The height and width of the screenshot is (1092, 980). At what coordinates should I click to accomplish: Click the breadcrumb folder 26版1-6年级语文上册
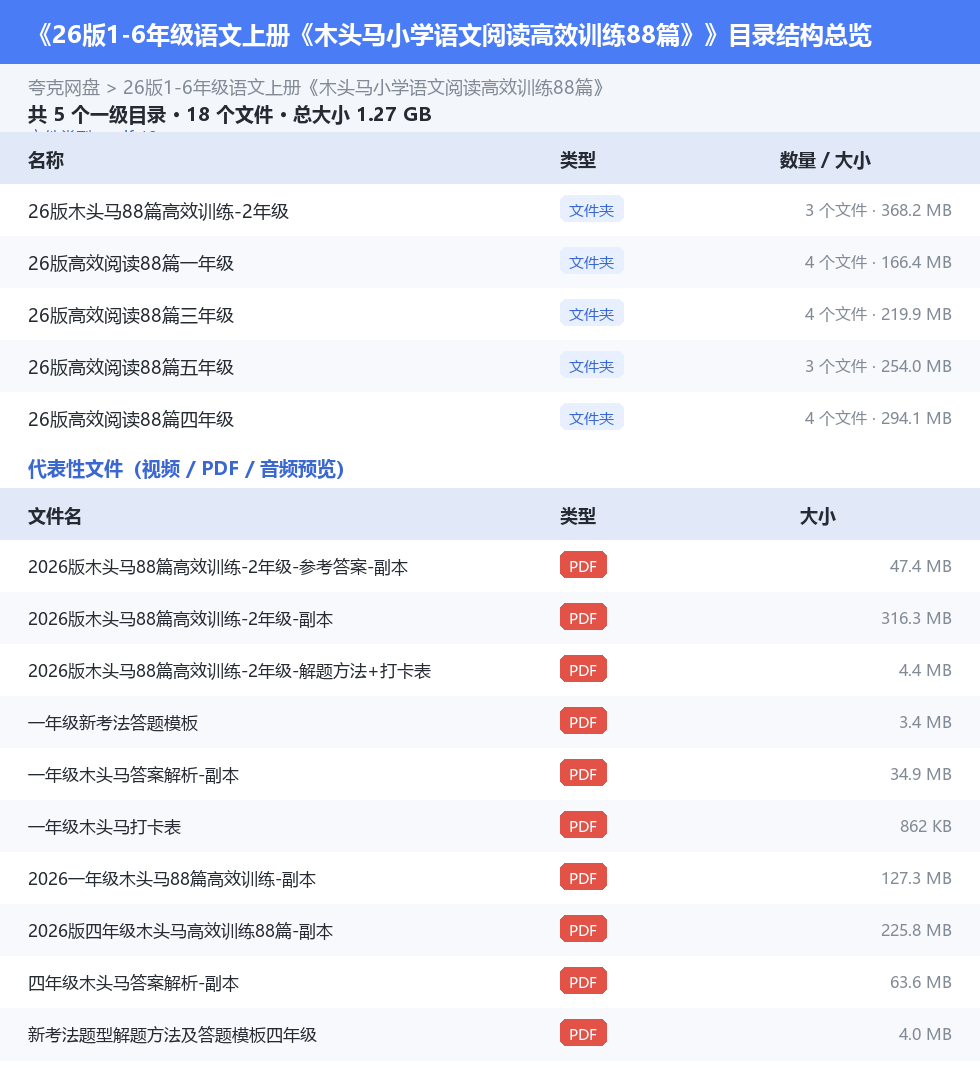(x=363, y=88)
